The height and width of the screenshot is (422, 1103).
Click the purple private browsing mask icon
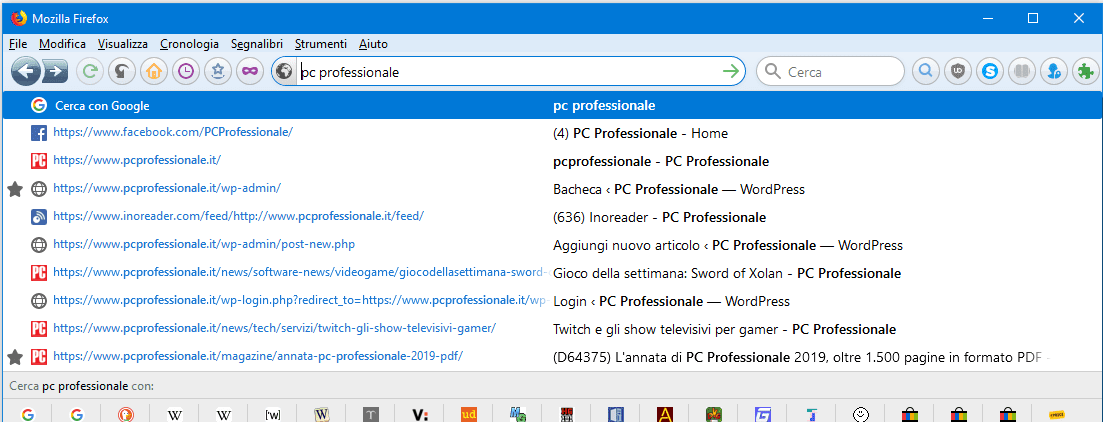coord(249,71)
